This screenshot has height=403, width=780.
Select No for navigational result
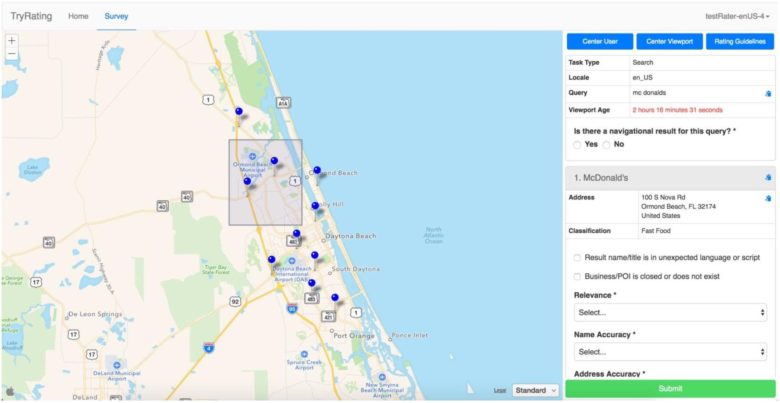click(607, 145)
